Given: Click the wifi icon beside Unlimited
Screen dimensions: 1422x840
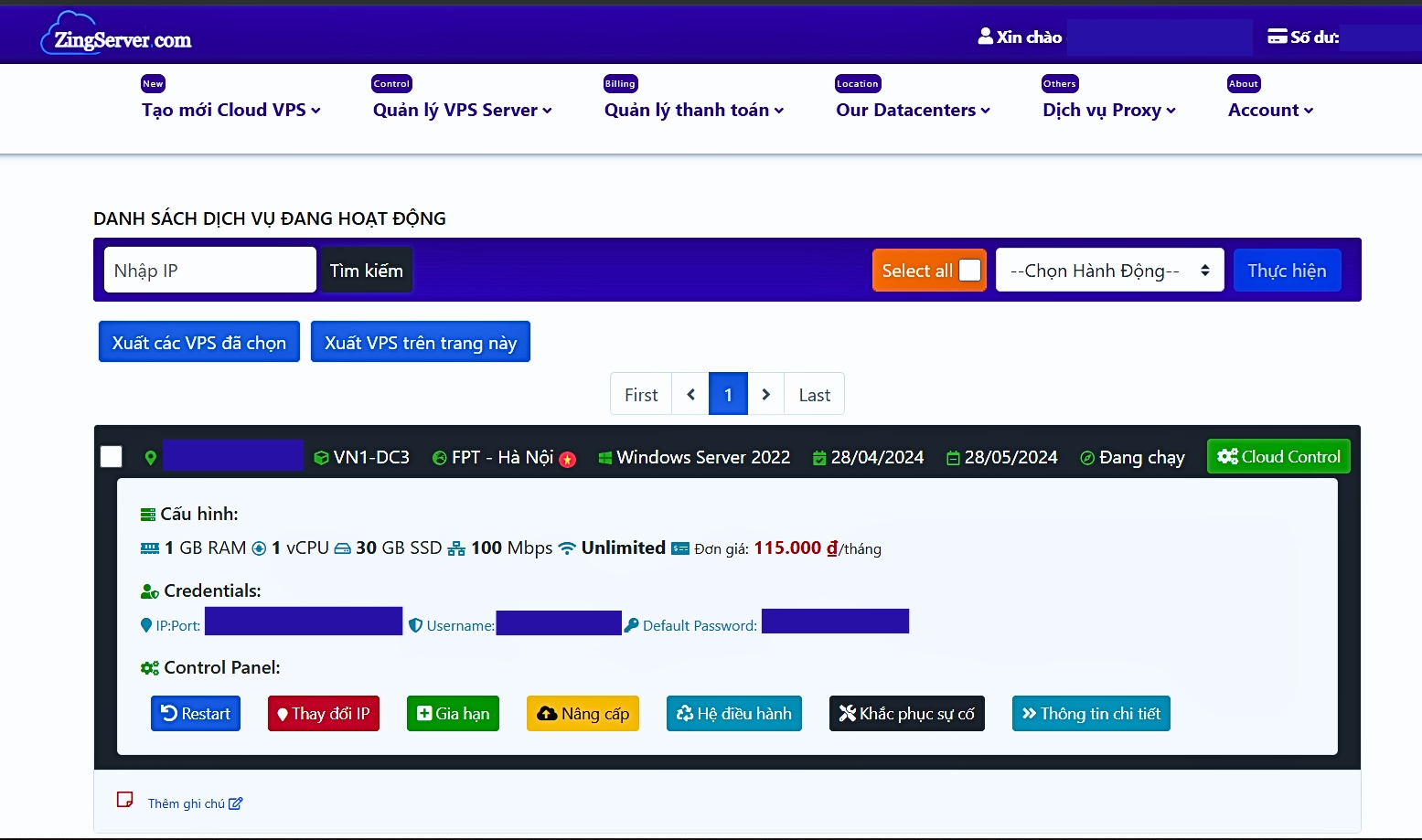Looking at the screenshot, I should [567, 548].
